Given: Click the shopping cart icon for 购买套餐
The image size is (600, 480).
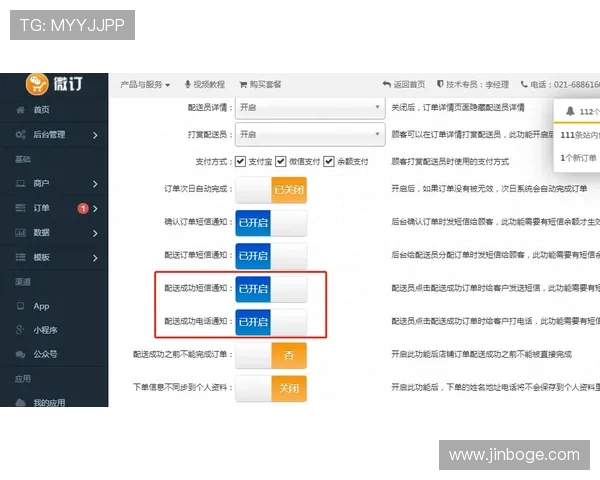Looking at the screenshot, I should tap(243, 84).
